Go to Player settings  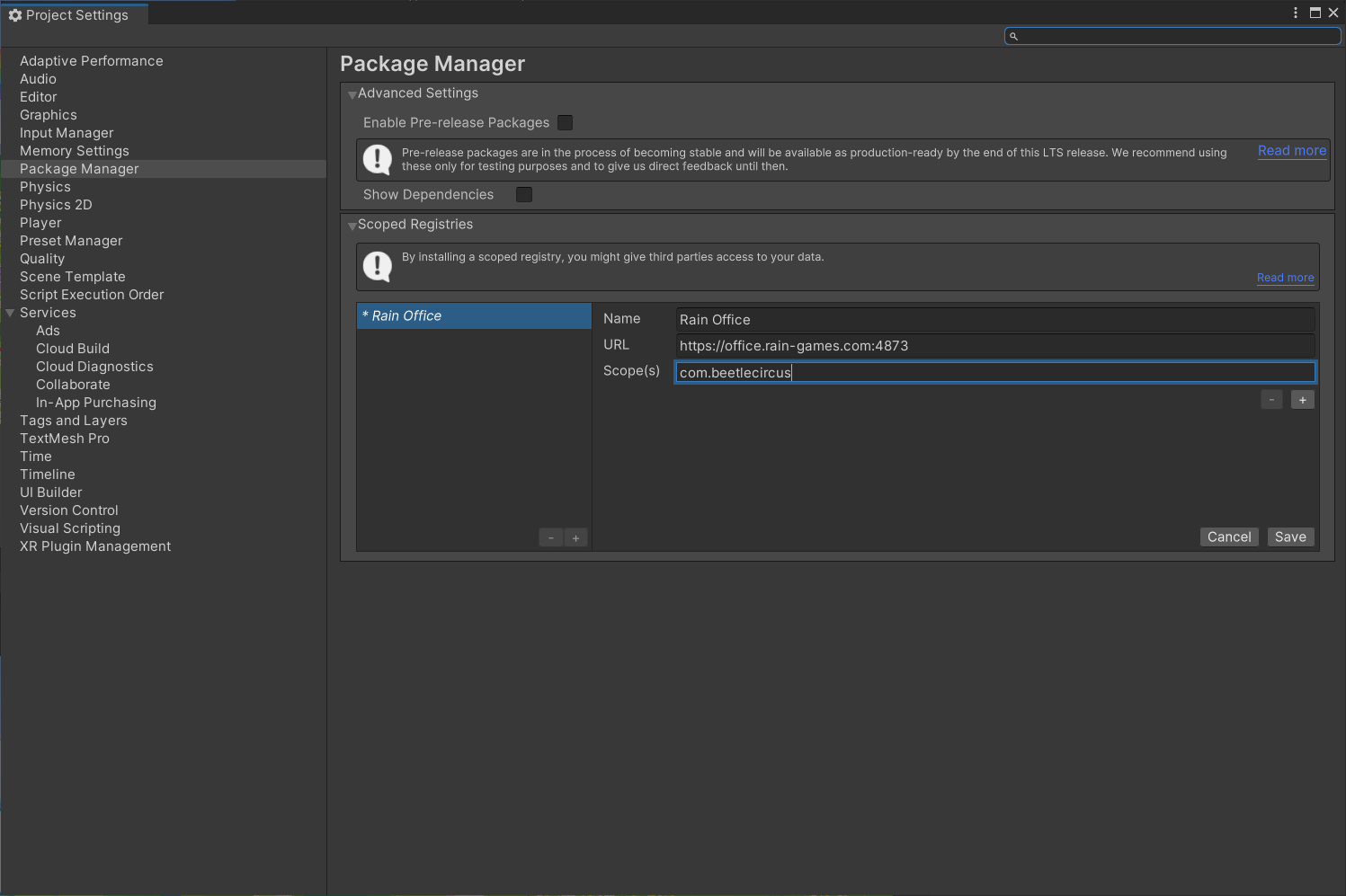coord(40,223)
